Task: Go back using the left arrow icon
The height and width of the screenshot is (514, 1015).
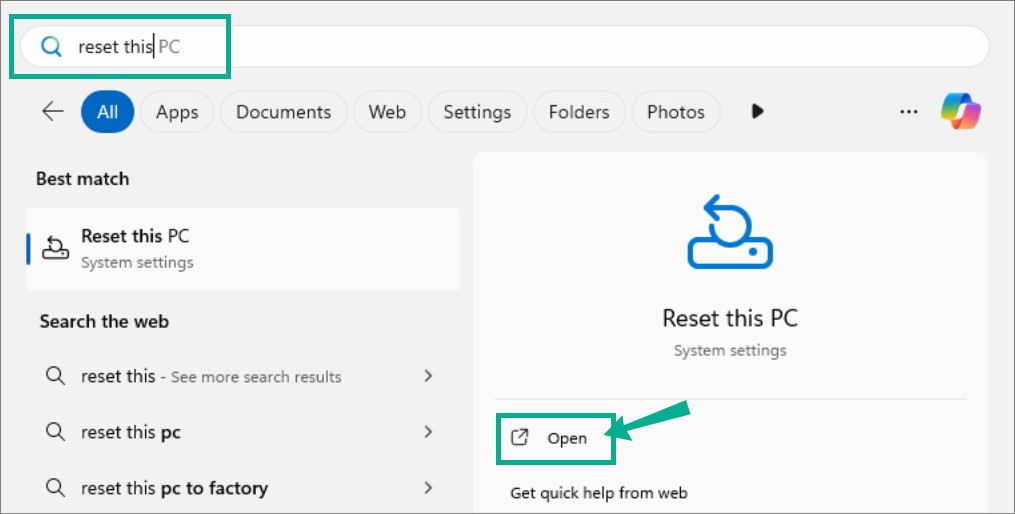Action: [x=52, y=111]
